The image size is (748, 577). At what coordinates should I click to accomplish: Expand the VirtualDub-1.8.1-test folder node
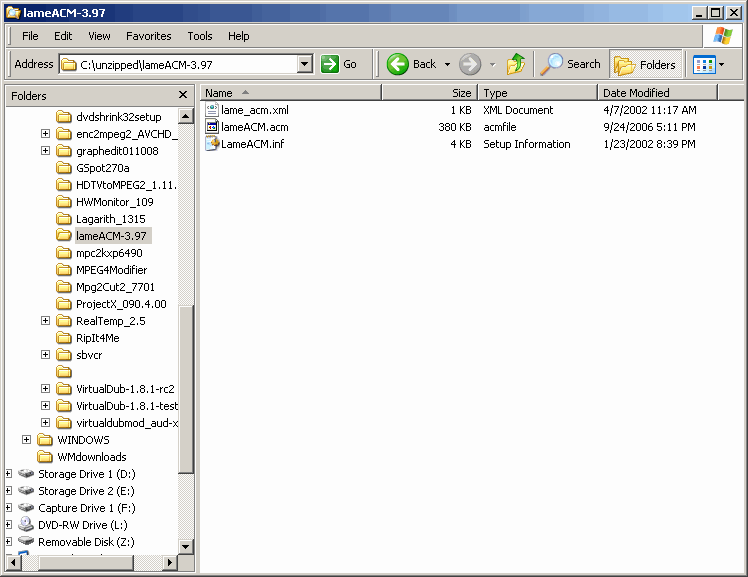coord(45,405)
